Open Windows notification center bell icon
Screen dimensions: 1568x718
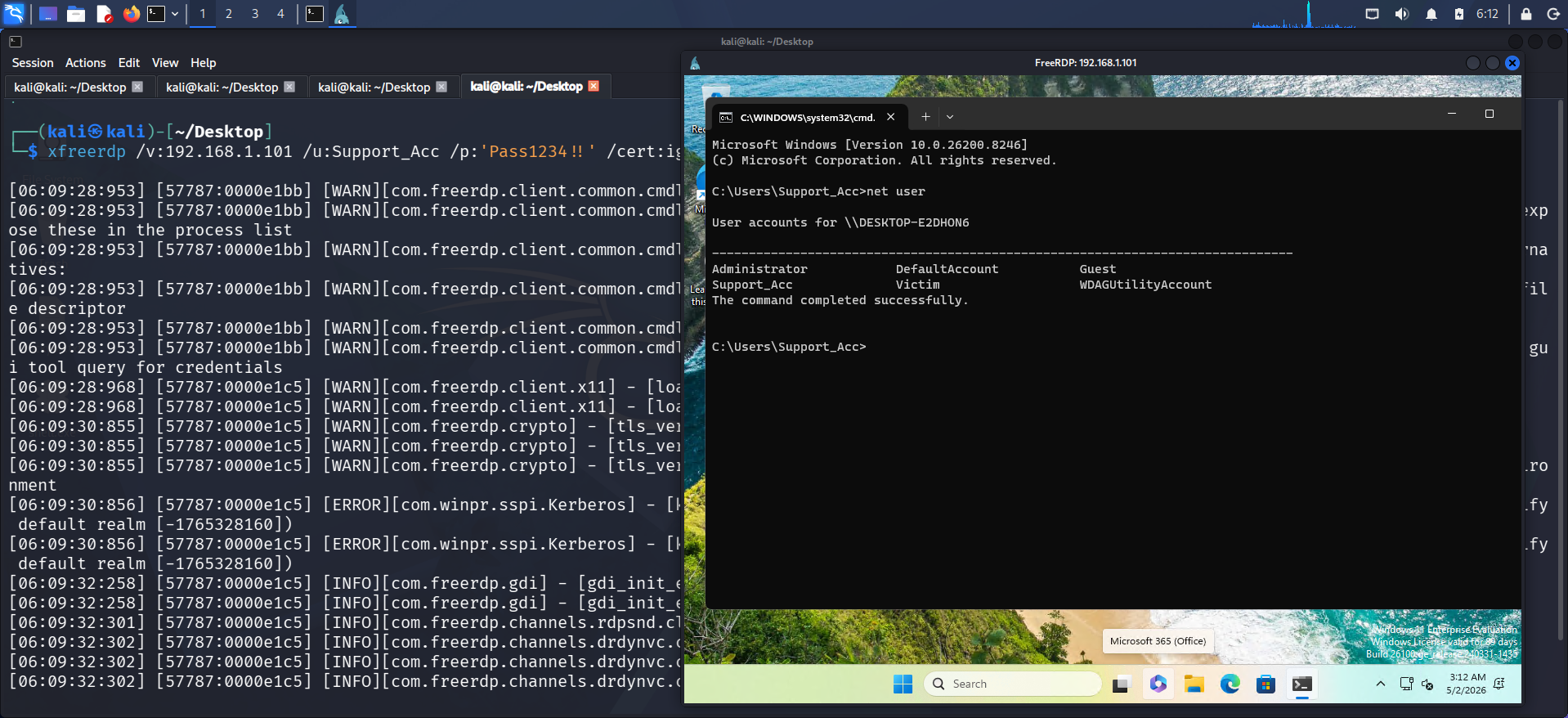pyautogui.click(x=1499, y=684)
